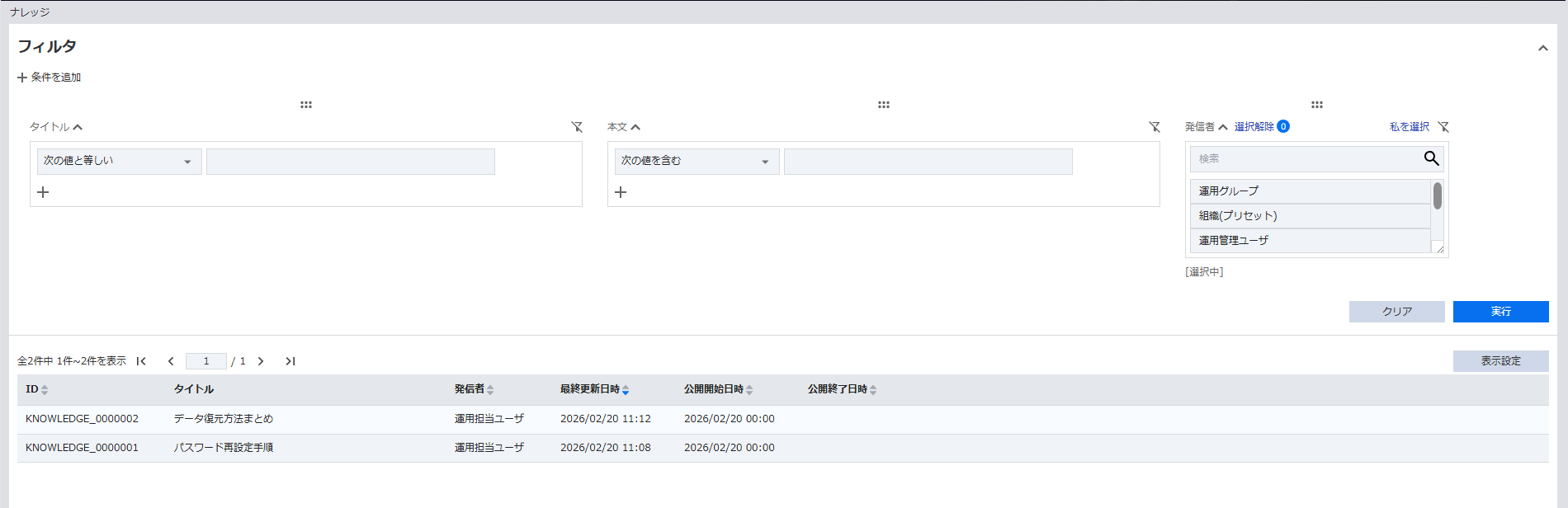The image size is (1568, 508).
Task: Click the drag handle above 本文 filter
Action: 884,105
